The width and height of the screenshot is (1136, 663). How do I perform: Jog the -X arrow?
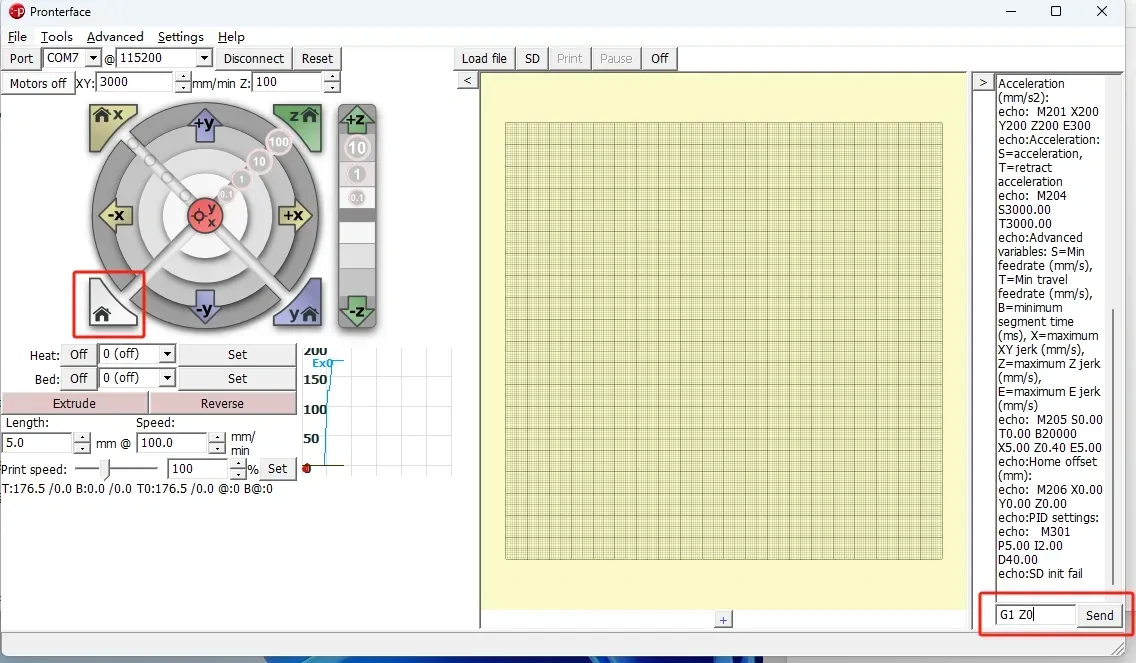[x=116, y=215]
